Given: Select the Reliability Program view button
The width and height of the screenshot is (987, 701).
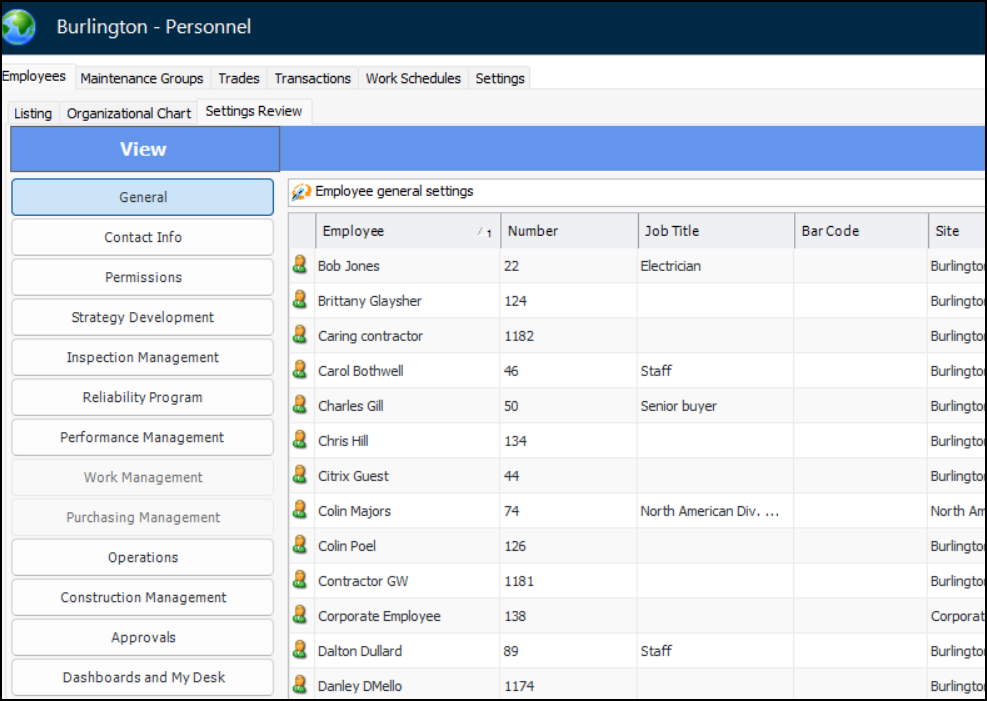Looking at the screenshot, I should click(143, 397).
